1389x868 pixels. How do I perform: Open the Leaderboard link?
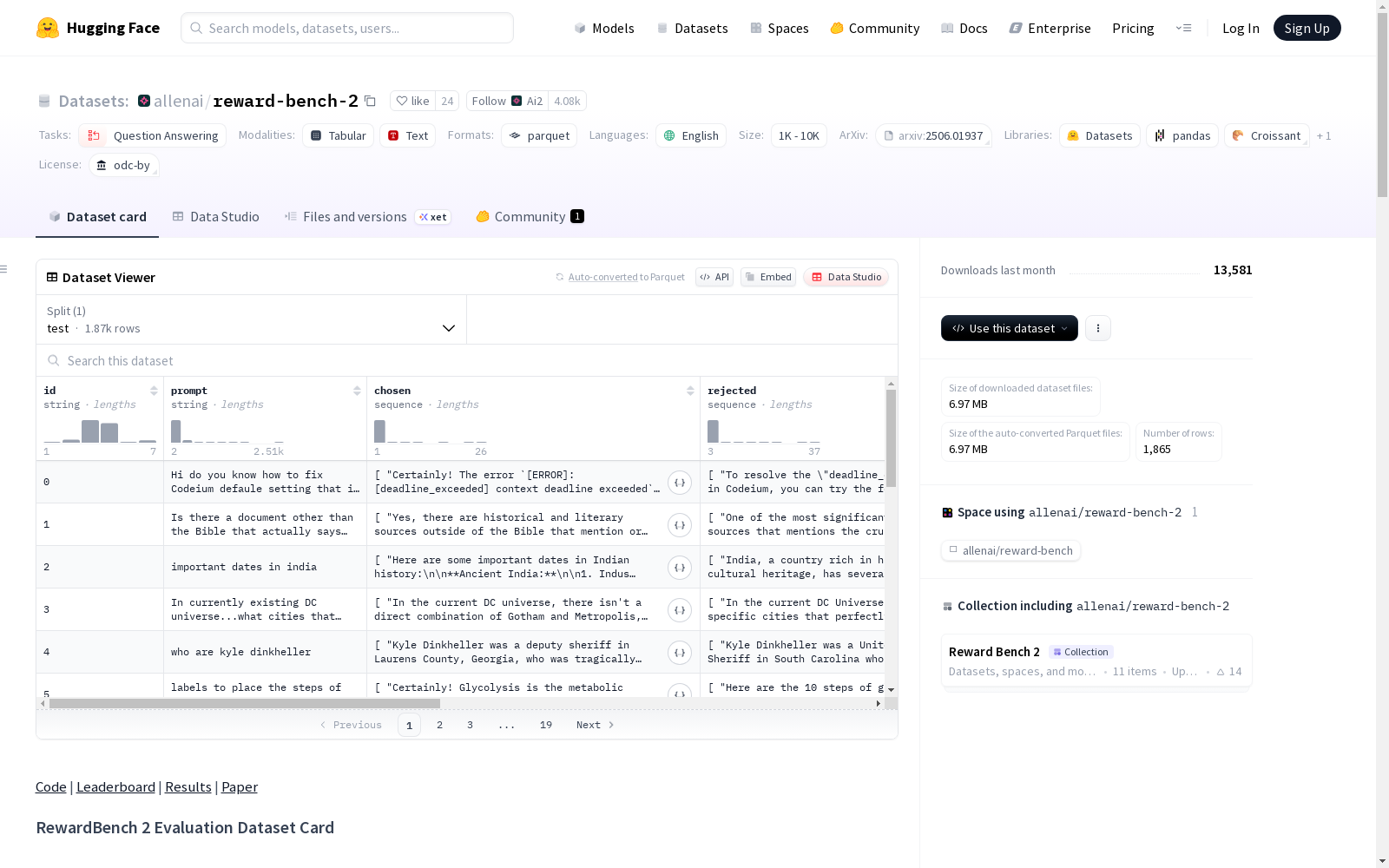click(115, 786)
